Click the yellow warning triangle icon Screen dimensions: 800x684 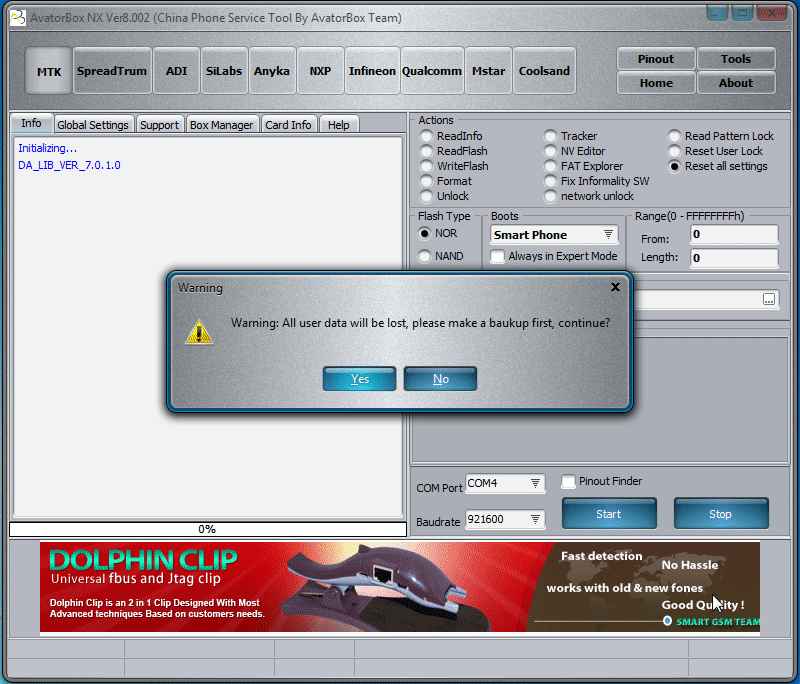199,332
